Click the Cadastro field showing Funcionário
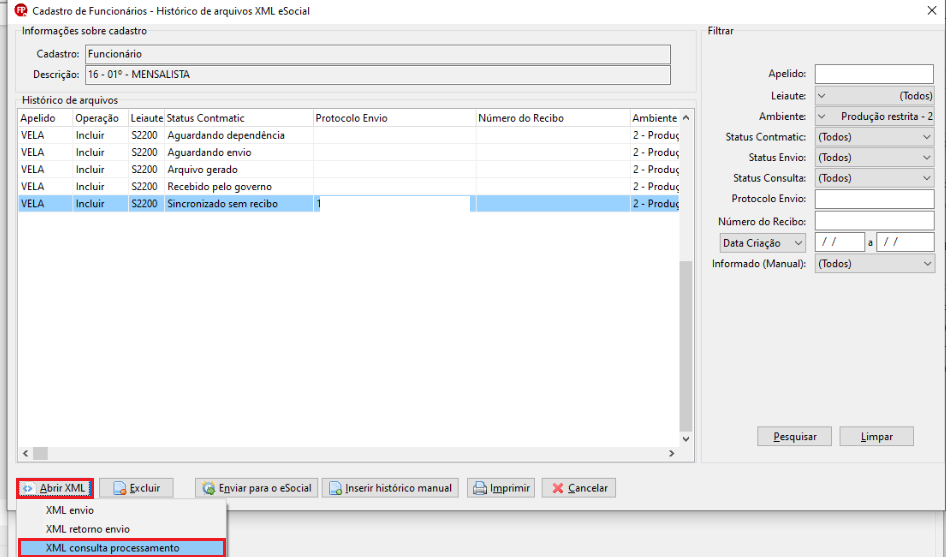The height and width of the screenshot is (557, 946). click(x=378, y=54)
